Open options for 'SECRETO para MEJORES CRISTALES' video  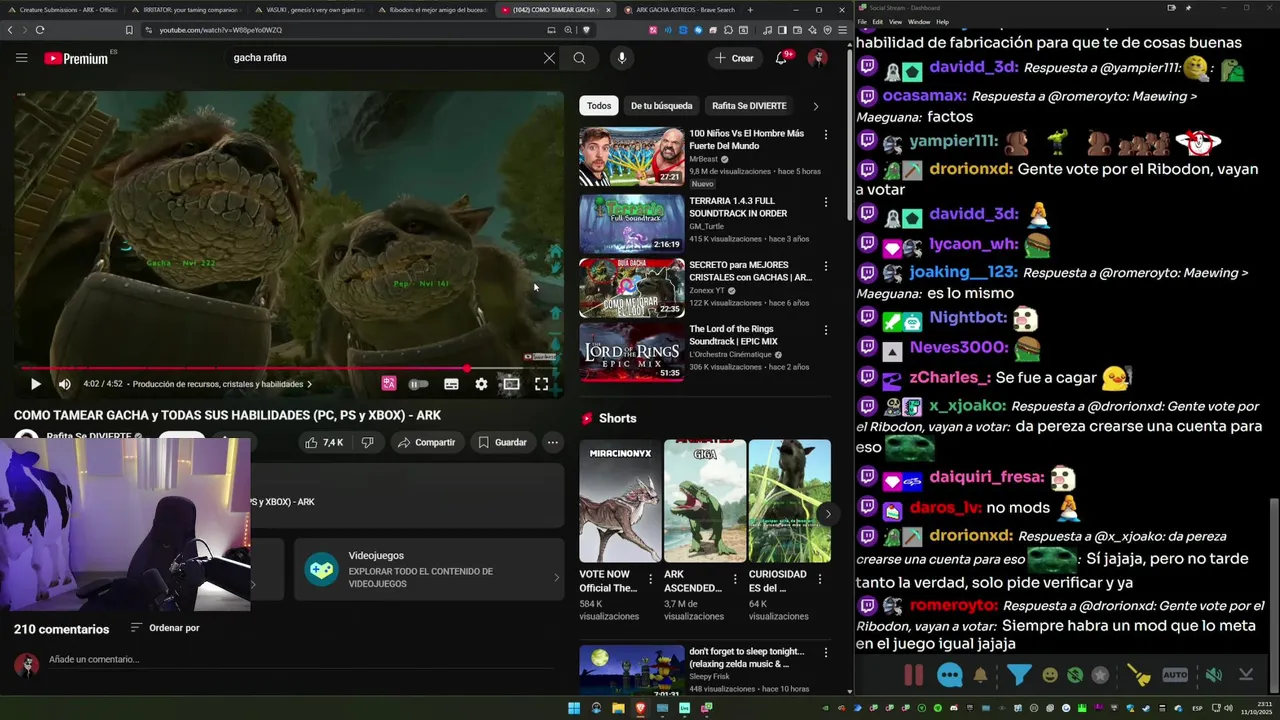(825, 266)
